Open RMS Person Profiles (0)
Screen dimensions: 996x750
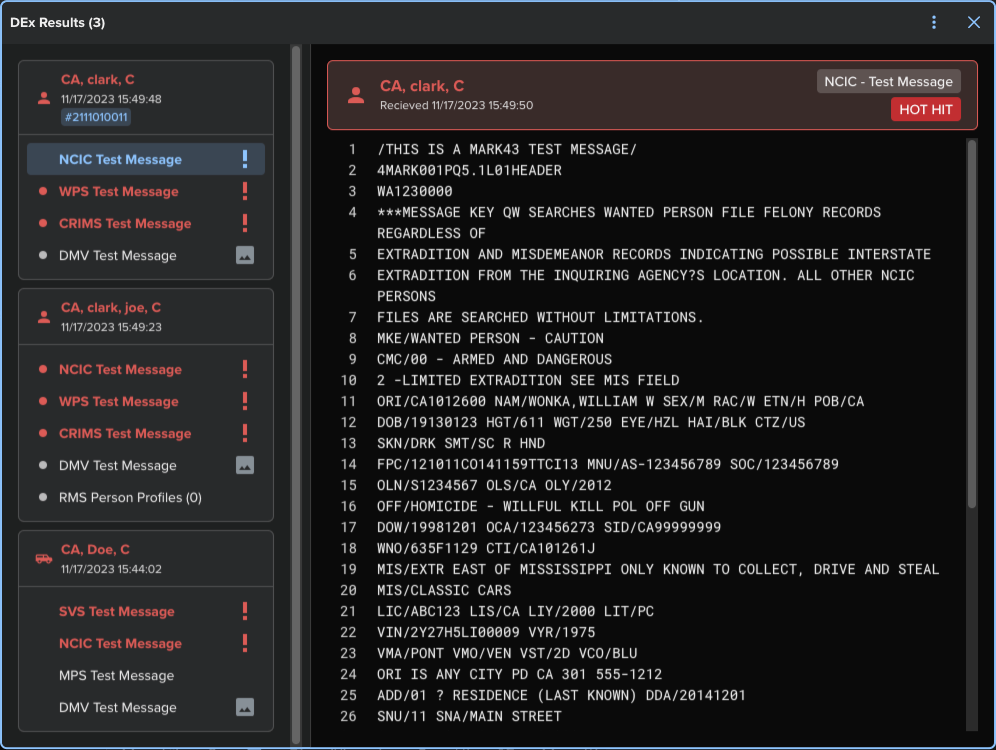click(x=130, y=497)
